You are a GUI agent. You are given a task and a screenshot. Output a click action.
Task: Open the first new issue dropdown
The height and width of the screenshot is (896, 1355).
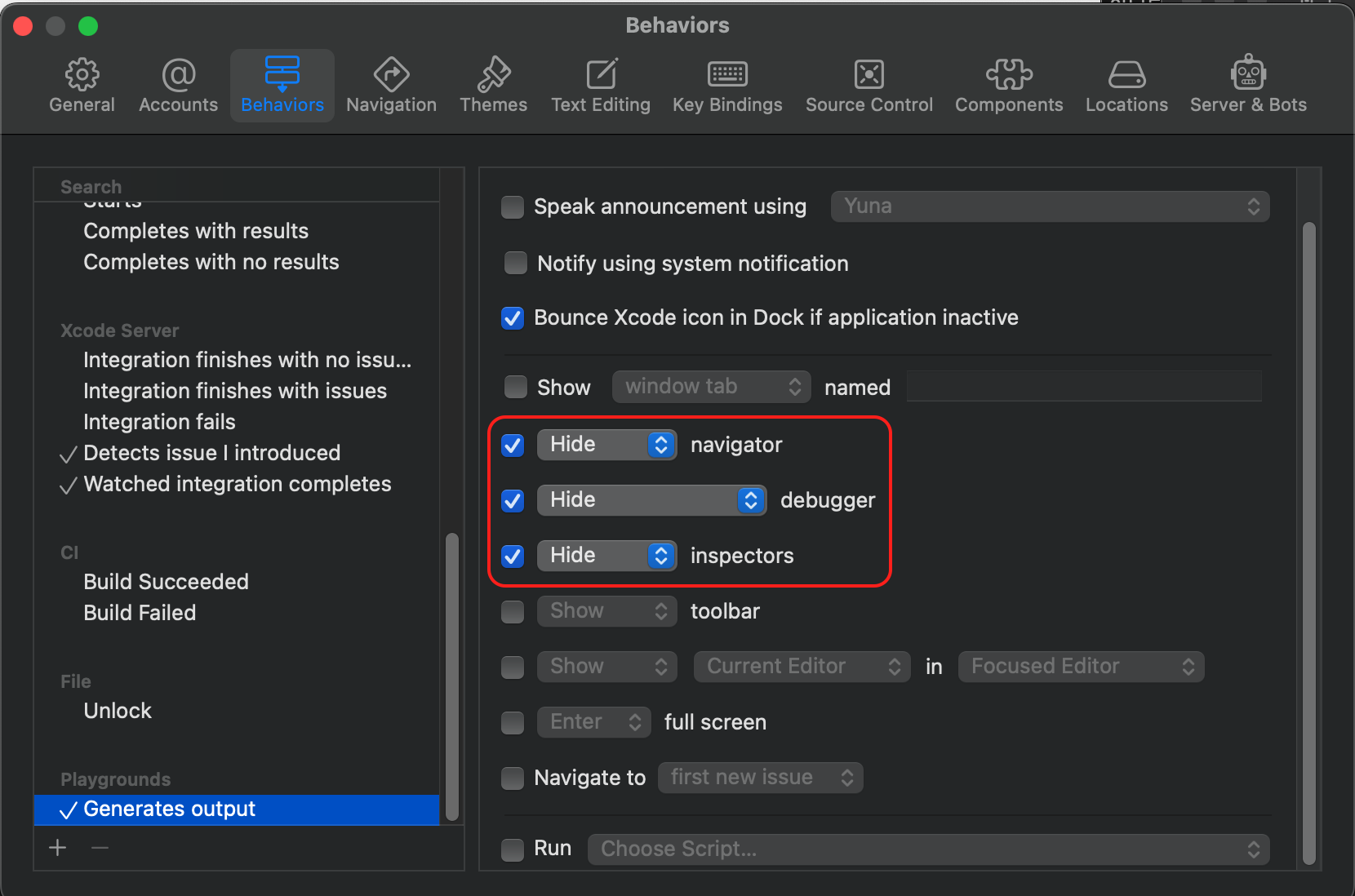coord(760,778)
